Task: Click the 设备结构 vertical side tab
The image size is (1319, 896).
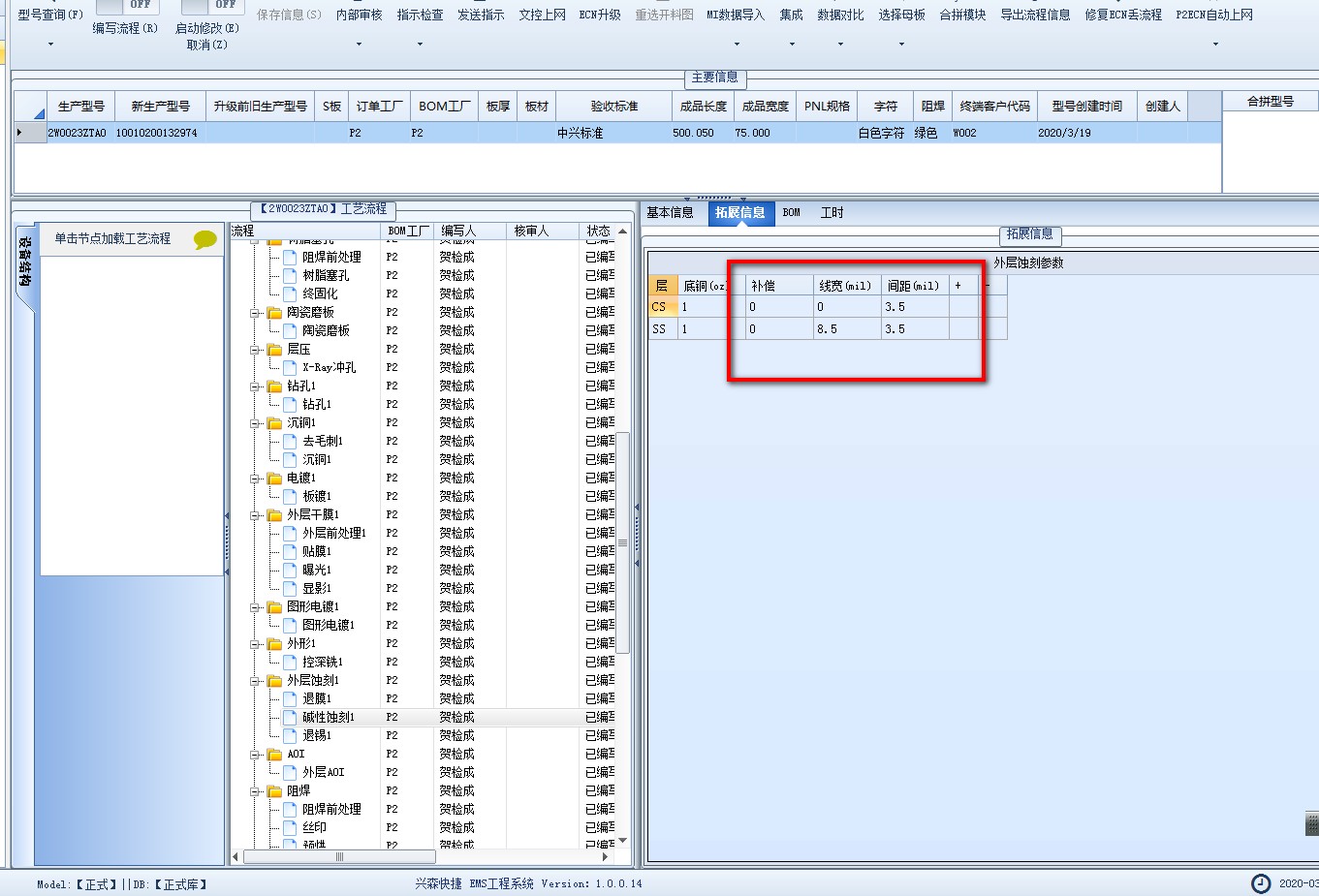Action: pos(25,262)
